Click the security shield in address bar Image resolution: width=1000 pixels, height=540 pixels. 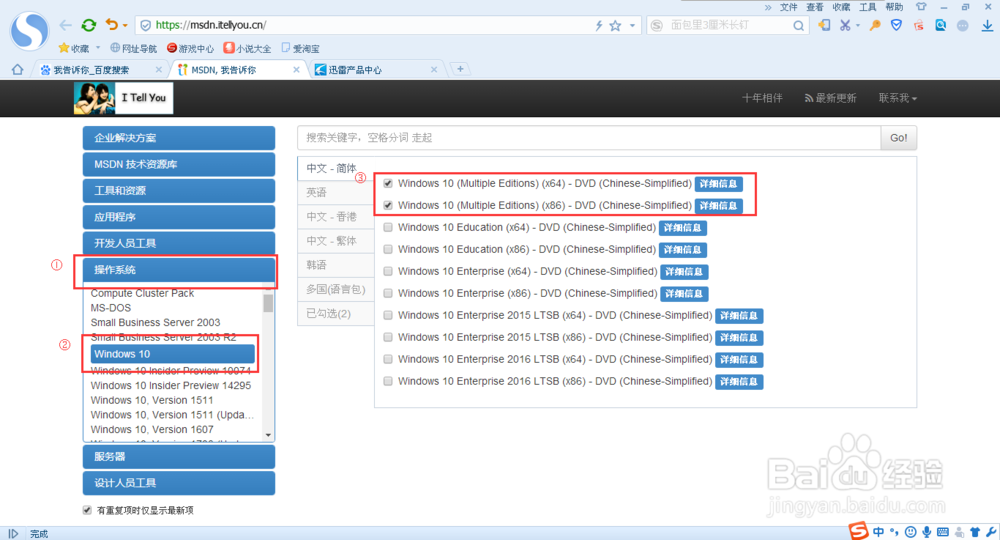pyautogui.click(x=145, y=26)
